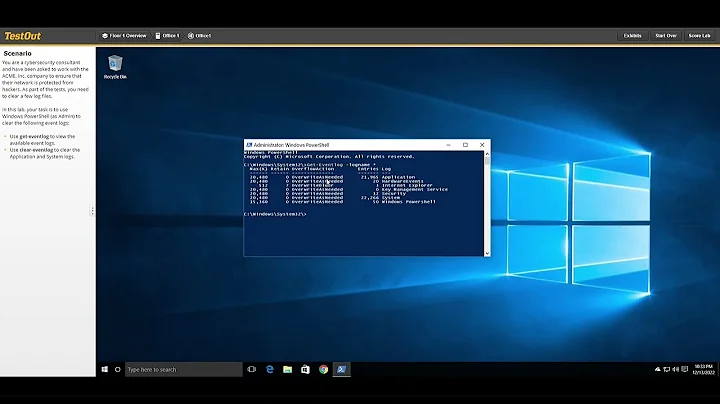Open File Explorer from the taskbar
Viewport: 720px width, 404px height.
click(x=287, y=370)
